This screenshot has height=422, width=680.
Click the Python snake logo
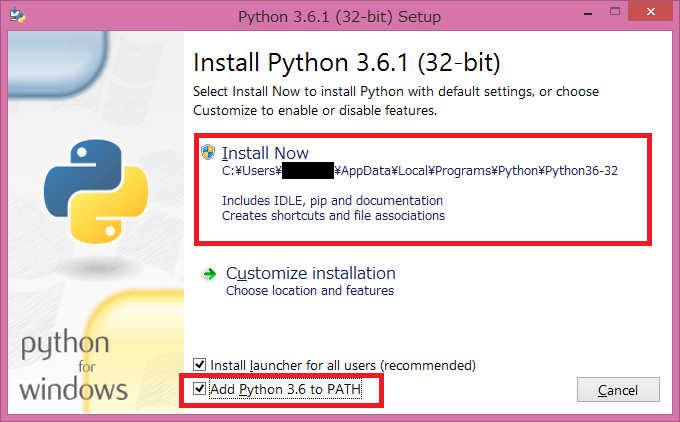(96, 191)
